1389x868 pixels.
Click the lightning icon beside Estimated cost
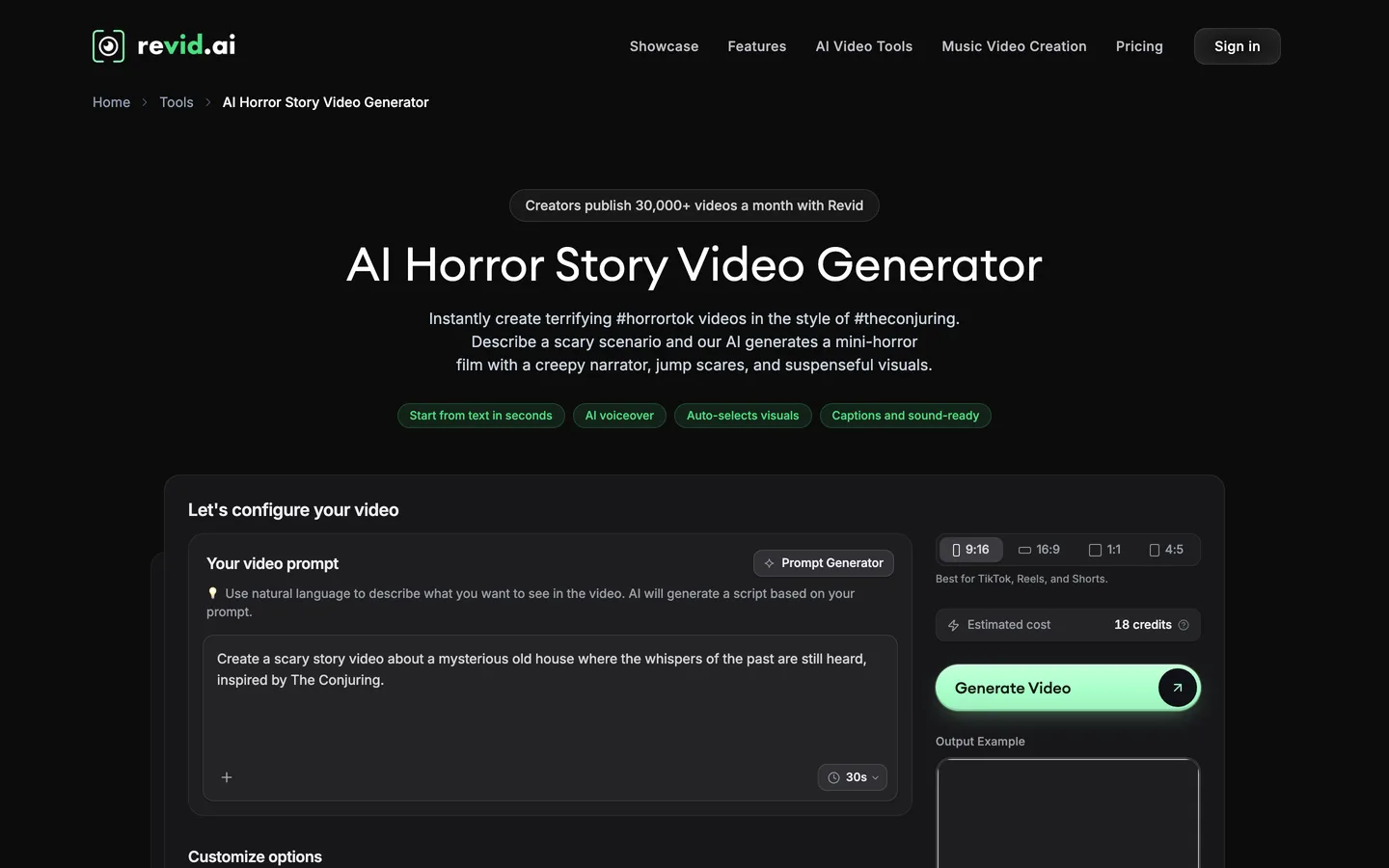pos(953,625)
